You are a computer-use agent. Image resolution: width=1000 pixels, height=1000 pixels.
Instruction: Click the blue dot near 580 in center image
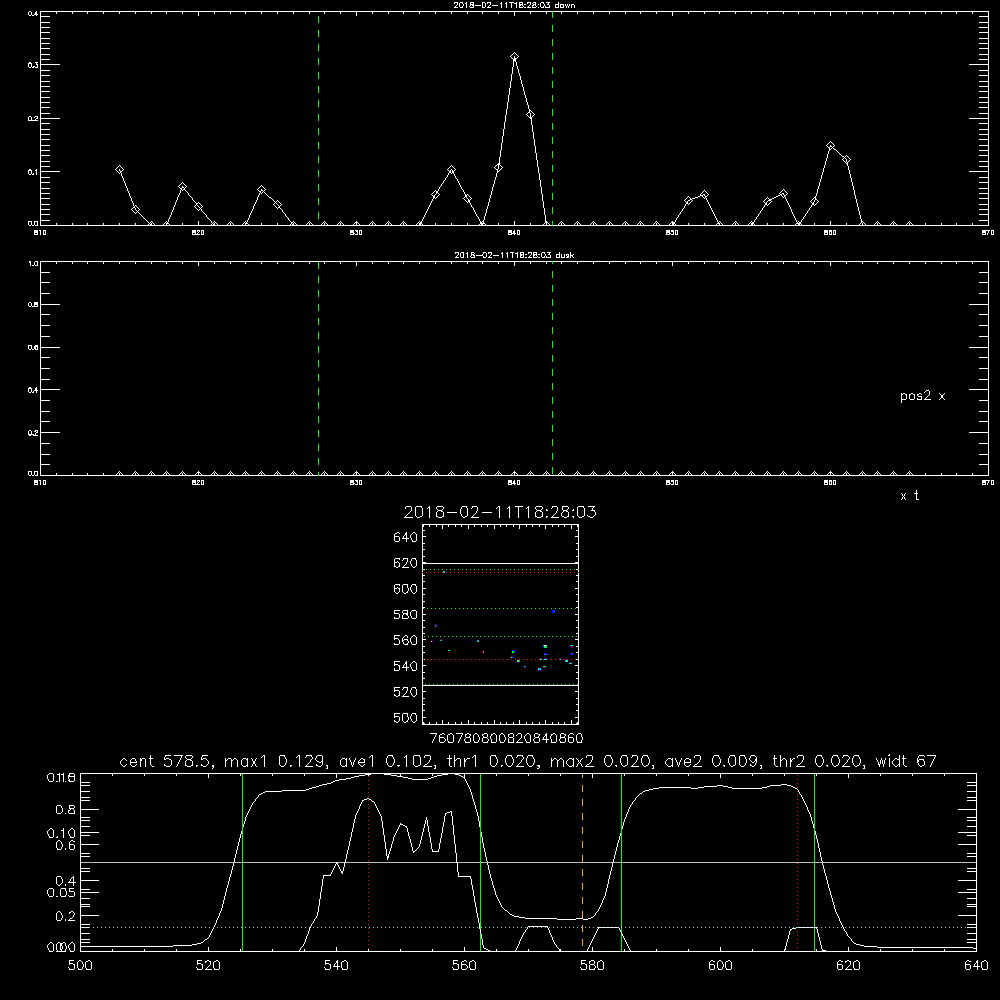[x=554, y=612]
